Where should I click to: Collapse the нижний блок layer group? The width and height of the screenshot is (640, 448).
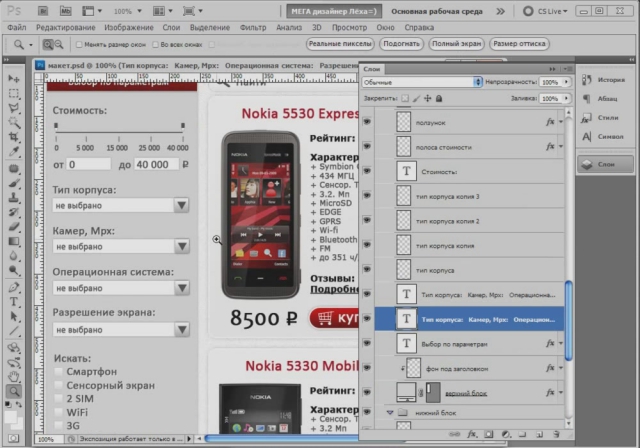390,413
